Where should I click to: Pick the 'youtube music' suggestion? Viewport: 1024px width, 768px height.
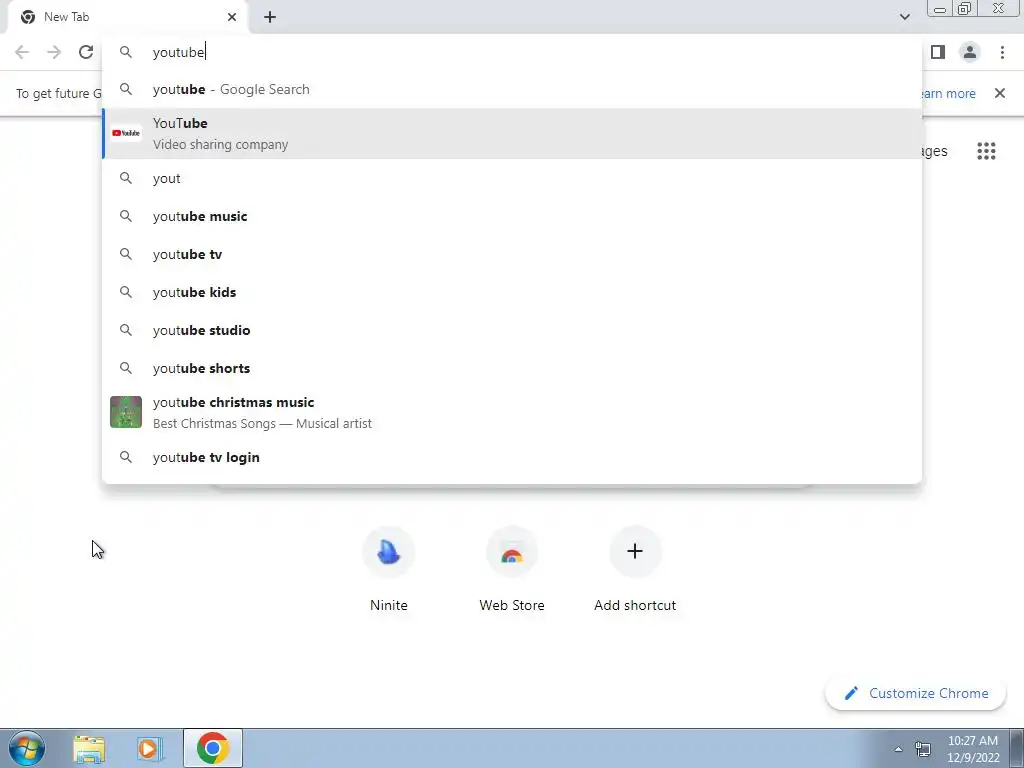pos(512,216)
